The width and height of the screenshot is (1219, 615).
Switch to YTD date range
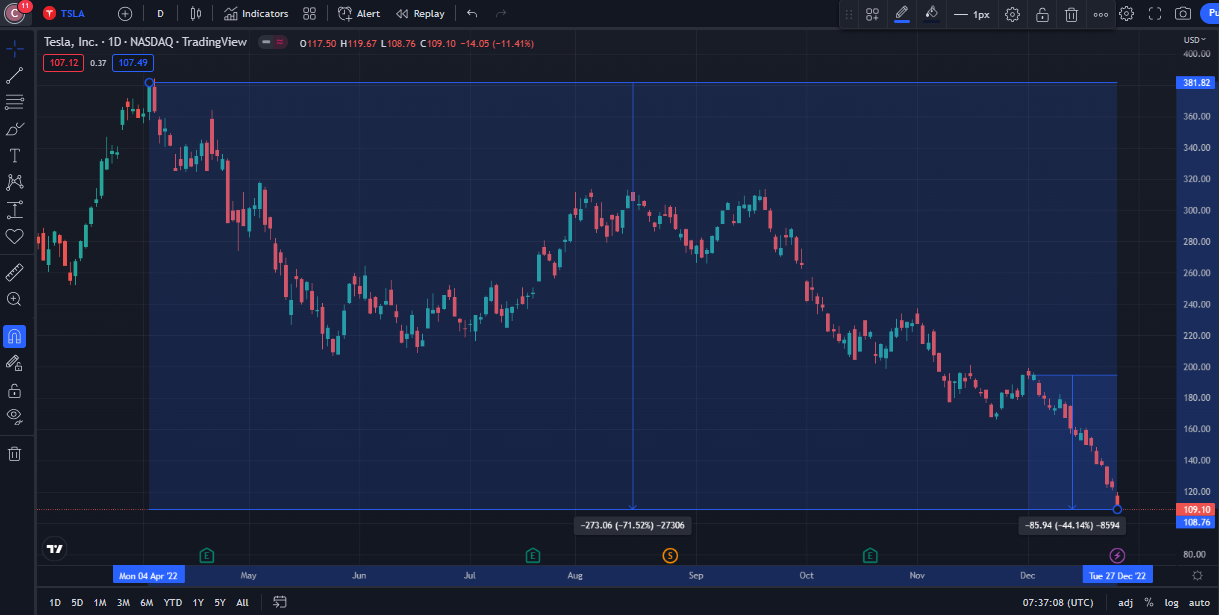(173, 603)
